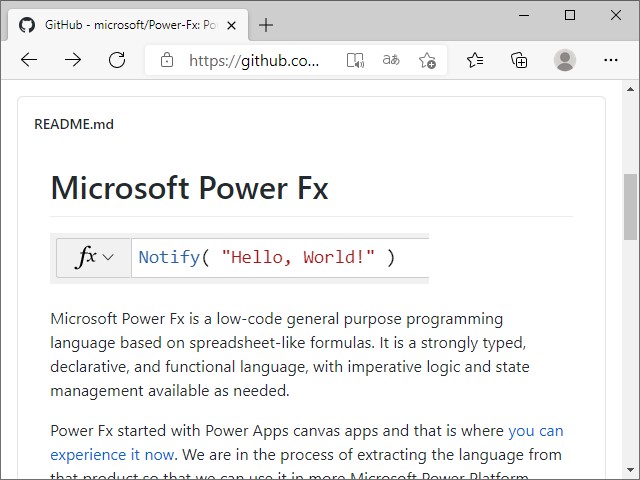
Task: Click the scrollbar up arrow
Action: 630,89
